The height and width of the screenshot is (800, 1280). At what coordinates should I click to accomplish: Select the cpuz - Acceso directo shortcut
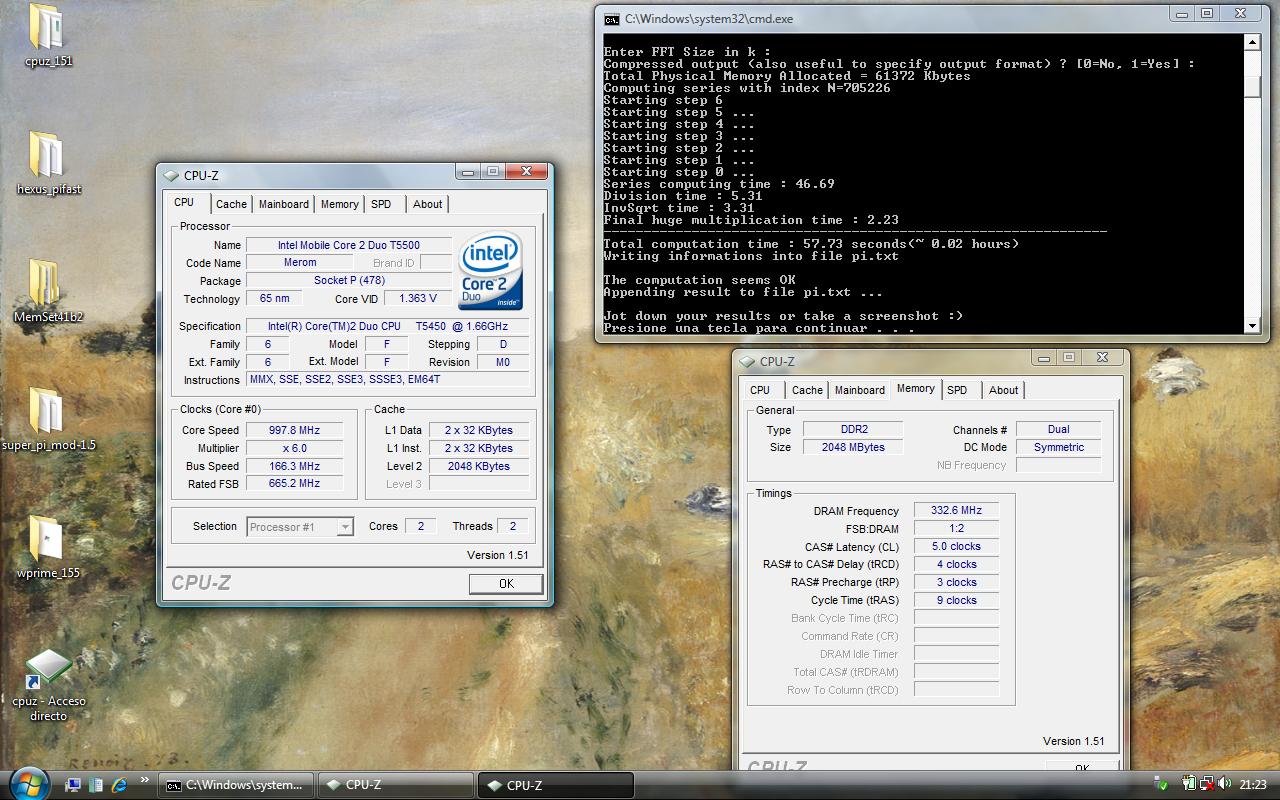pyautogui.click(x=47, y=685)
